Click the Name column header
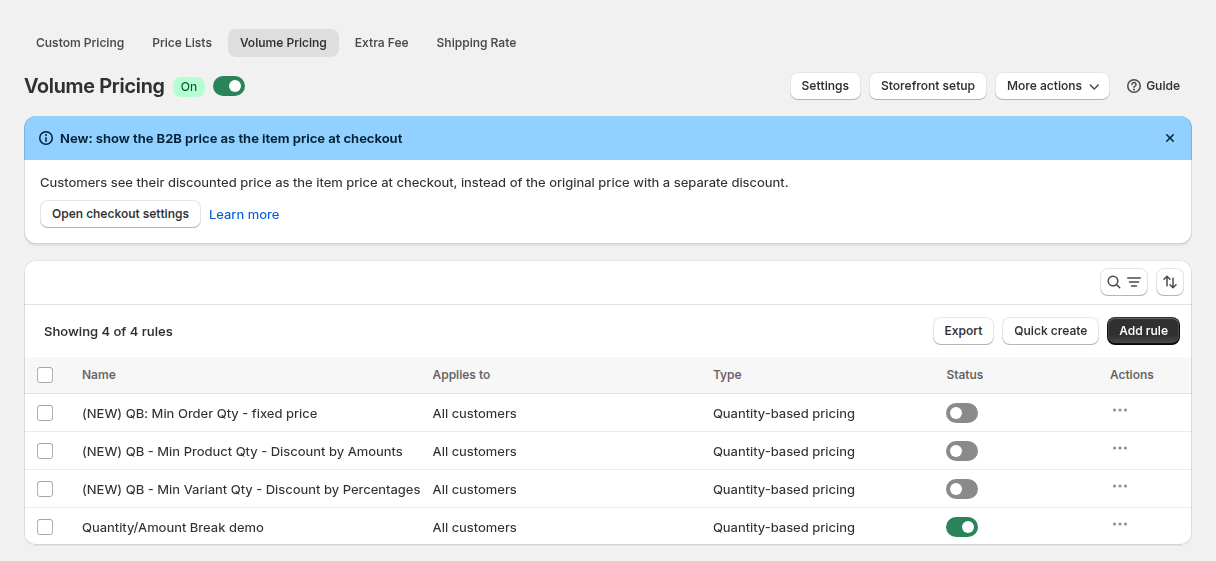The height and width of the screenshot is (561, 1216). point(99,375)
